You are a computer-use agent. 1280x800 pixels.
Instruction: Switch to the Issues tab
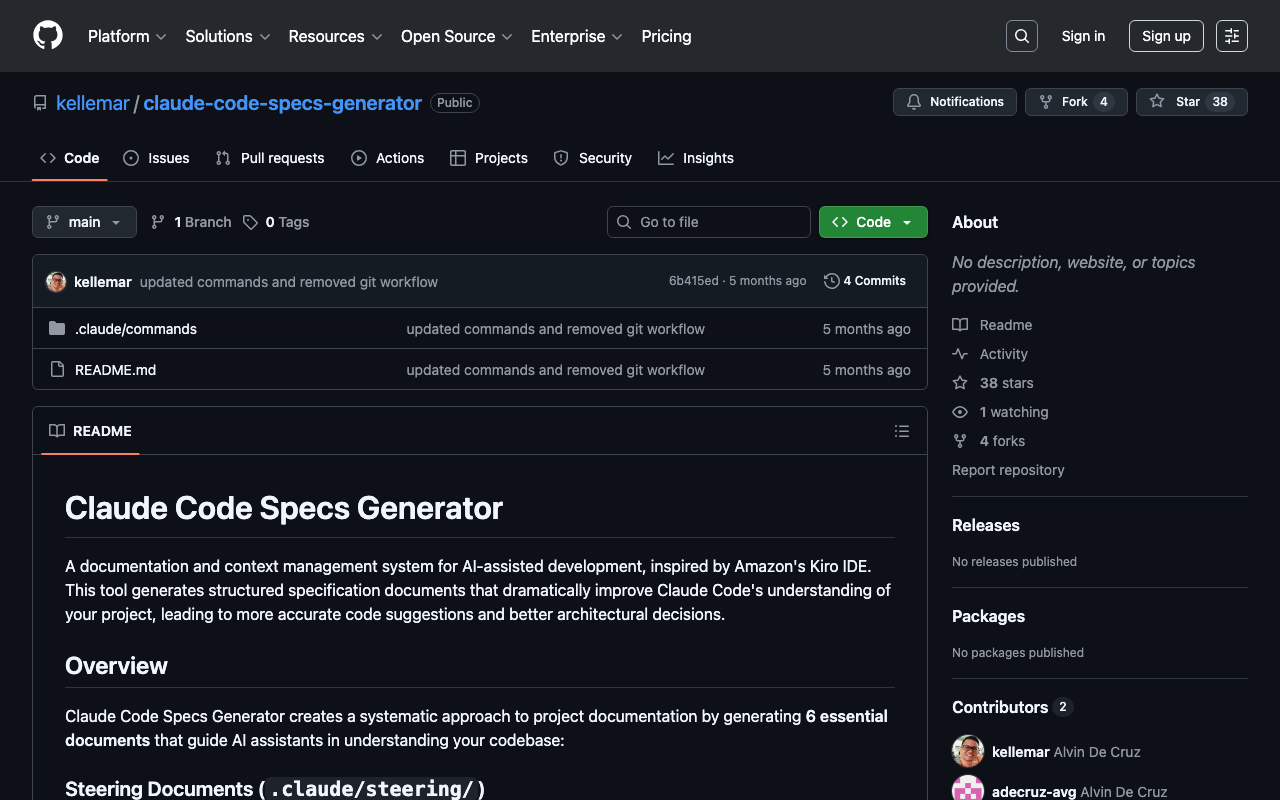pos(156,158)
